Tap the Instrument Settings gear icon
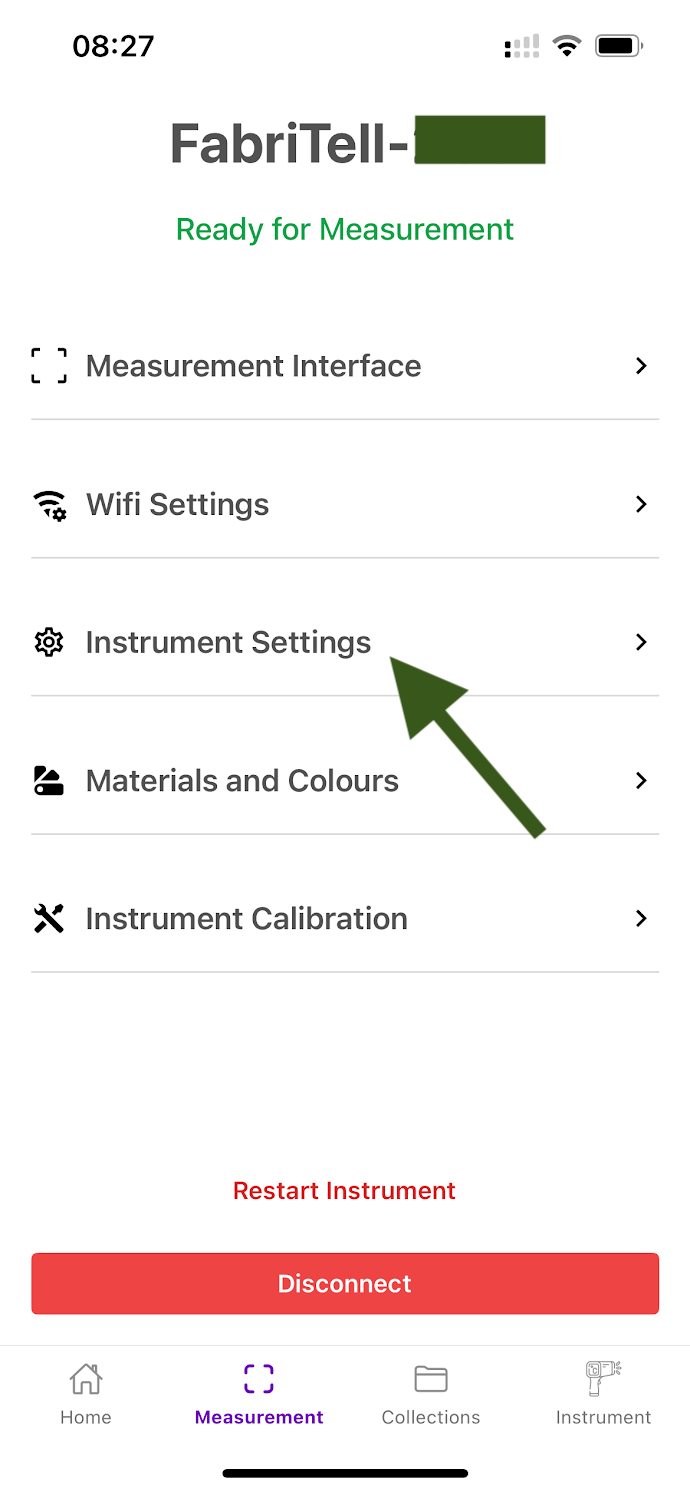This screenshot has height=1492, width=690. click(49, 642)
